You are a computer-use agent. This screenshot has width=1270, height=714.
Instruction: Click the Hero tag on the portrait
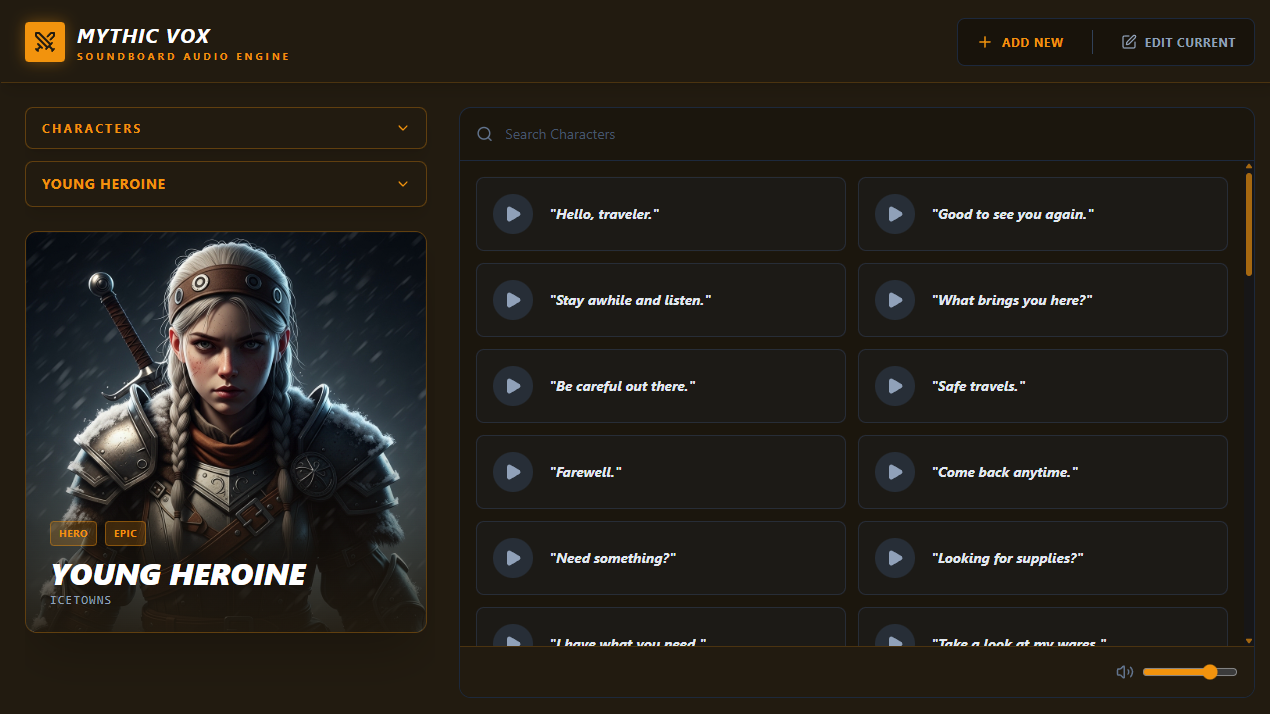pos(73,534)
